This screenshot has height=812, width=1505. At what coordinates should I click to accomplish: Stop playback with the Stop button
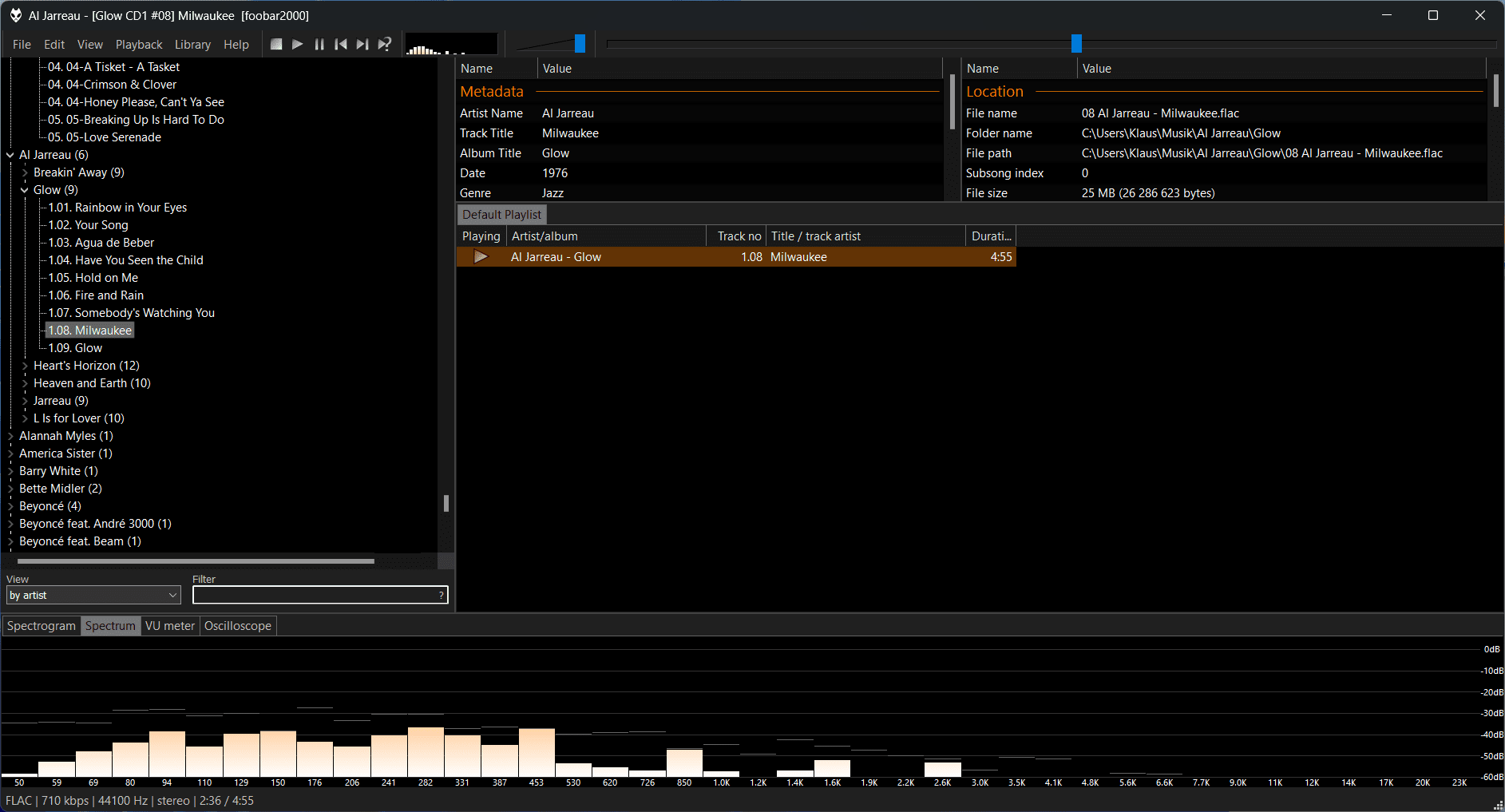point(276,45)
